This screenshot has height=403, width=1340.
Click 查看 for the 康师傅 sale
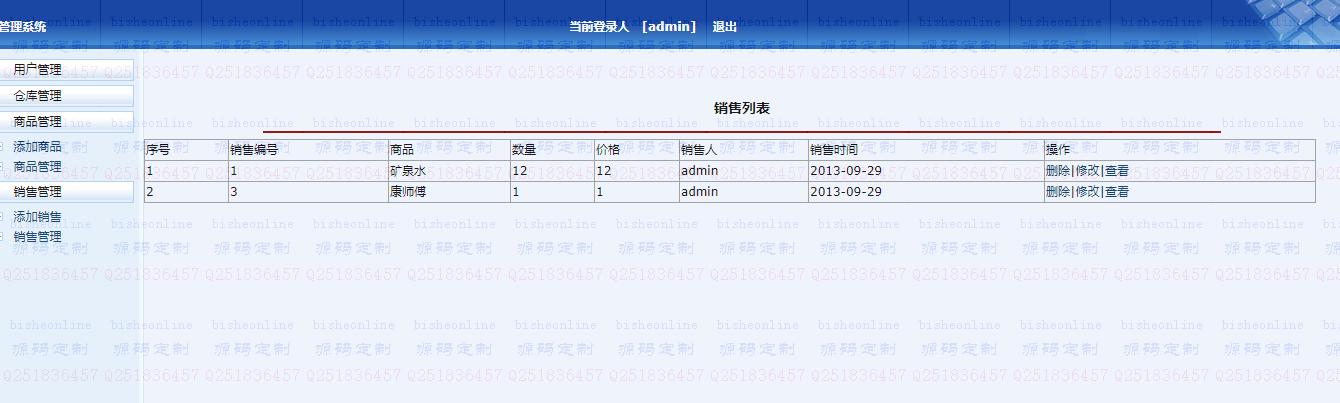pyautogui.click(x=1117, y=192)
